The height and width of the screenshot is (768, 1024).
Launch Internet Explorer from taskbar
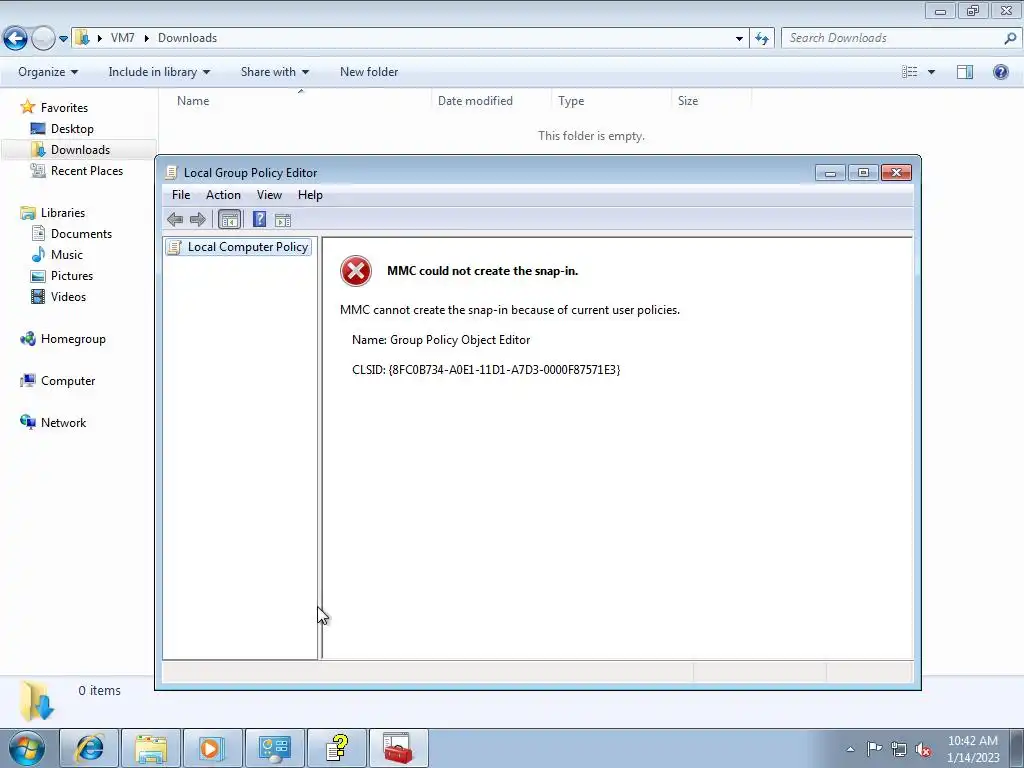pyautogui.click(x=89, y=748)
